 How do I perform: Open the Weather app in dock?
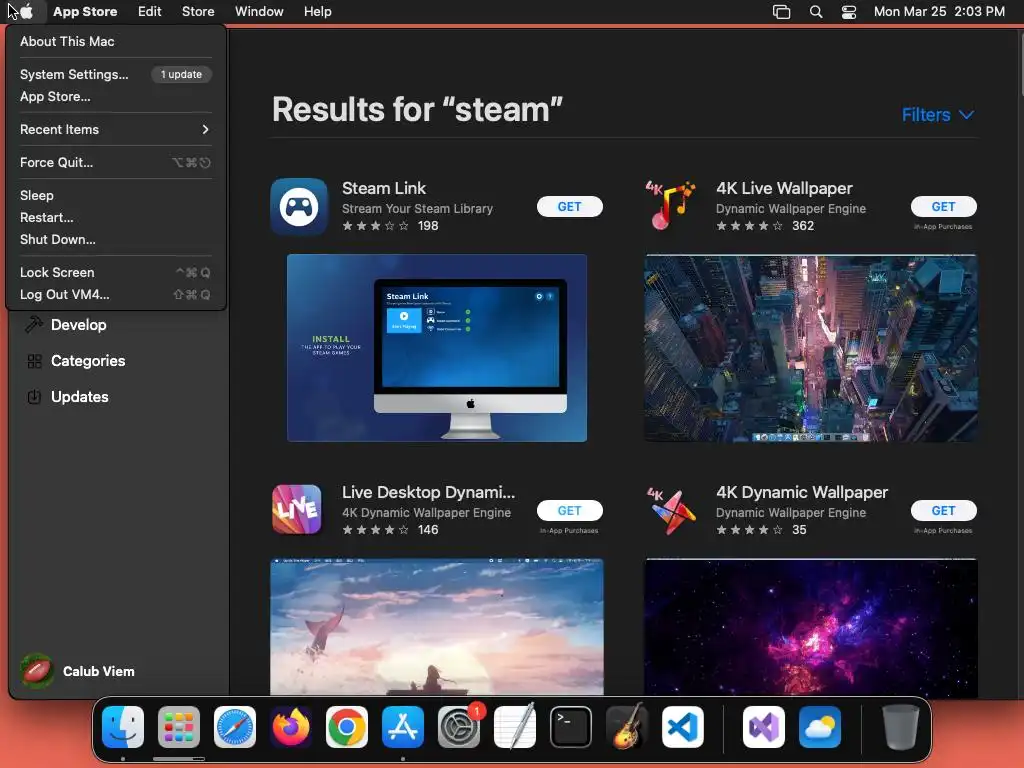pyautogui.click(x=820, y=727)
